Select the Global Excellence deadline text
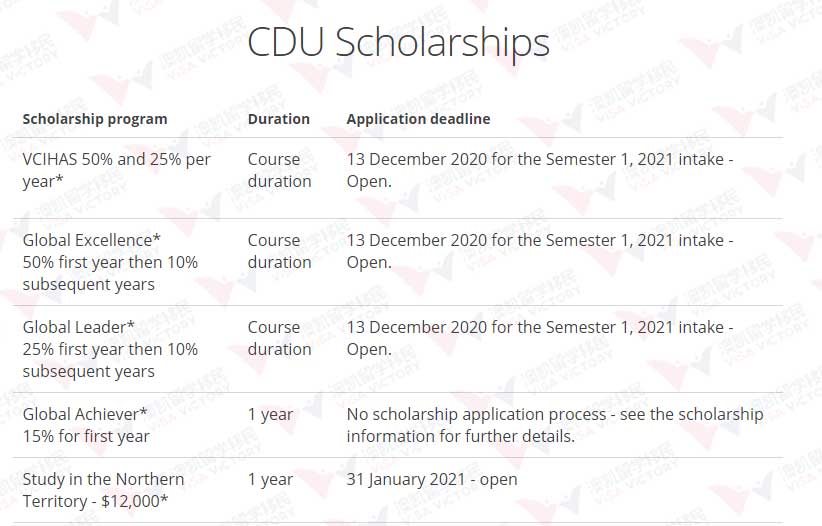The image size is (822, 526). 540,251
